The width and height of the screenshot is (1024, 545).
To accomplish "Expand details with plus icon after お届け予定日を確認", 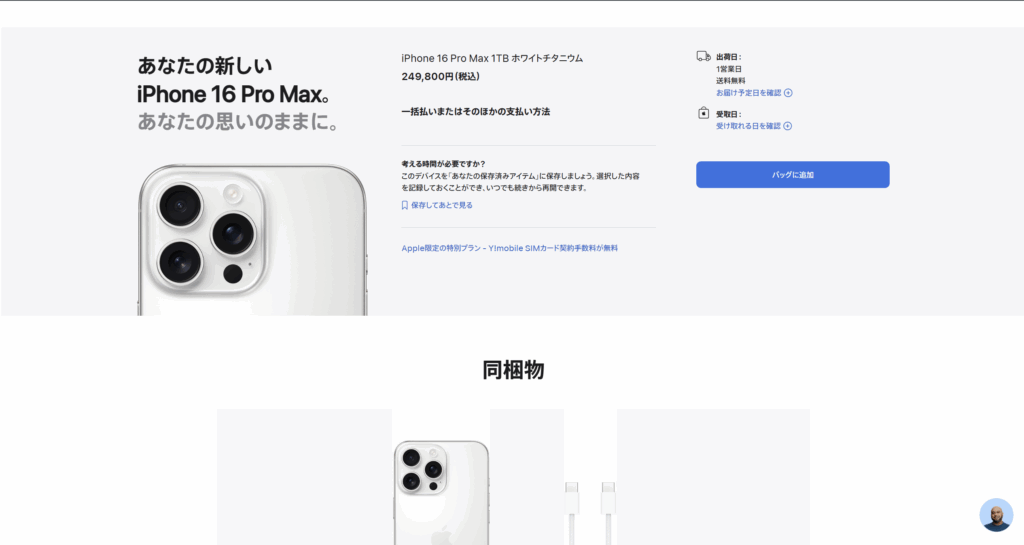I will pos(788,93).
